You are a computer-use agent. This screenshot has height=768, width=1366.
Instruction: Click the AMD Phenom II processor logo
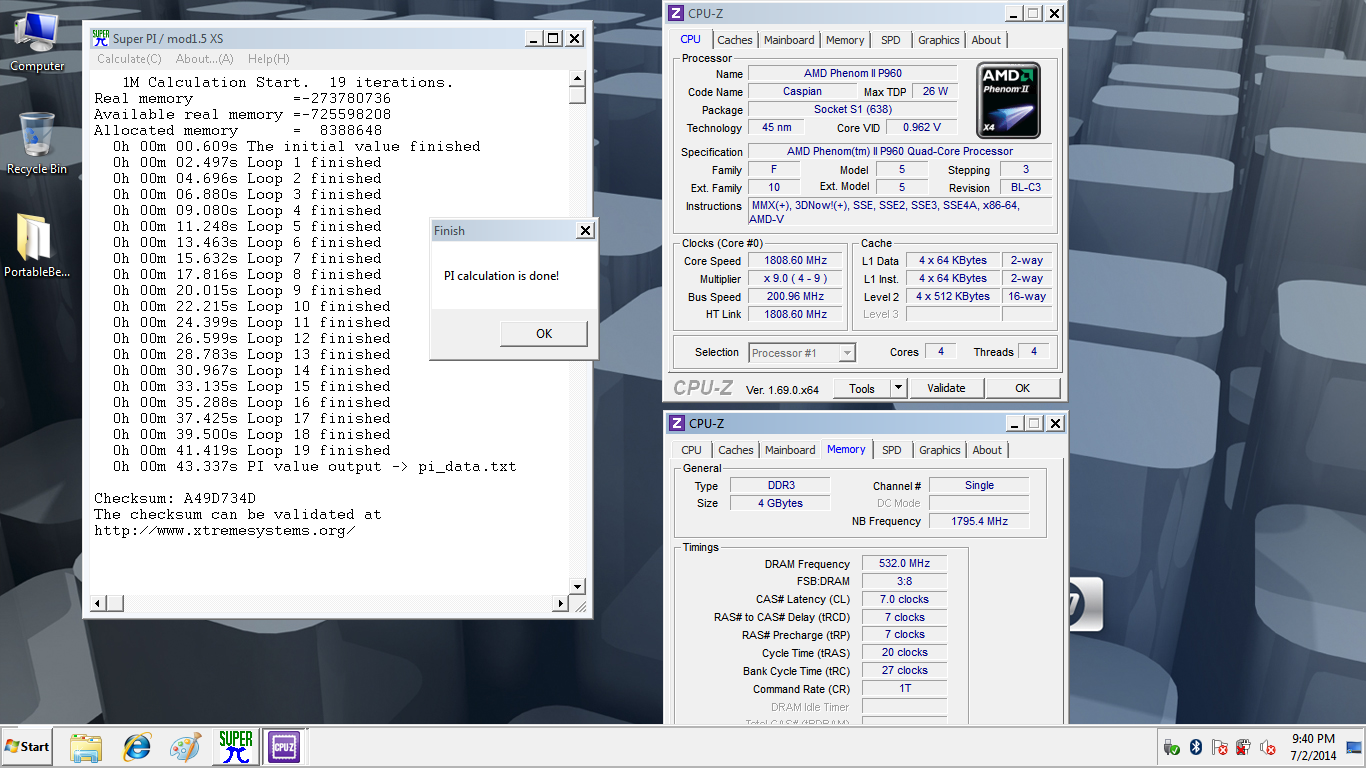click(1008, 100)
